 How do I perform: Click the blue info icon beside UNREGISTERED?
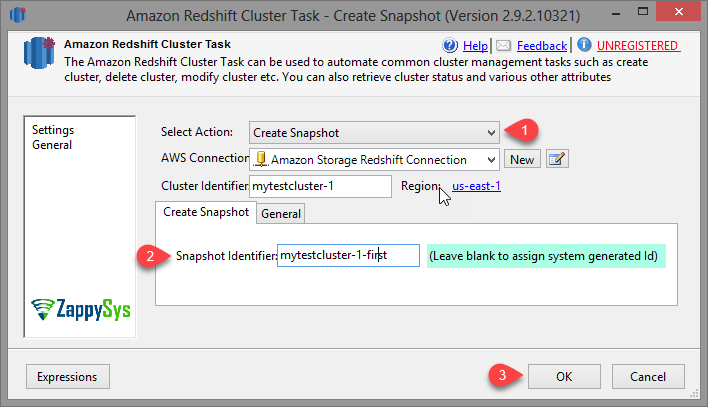coord(584,45)
